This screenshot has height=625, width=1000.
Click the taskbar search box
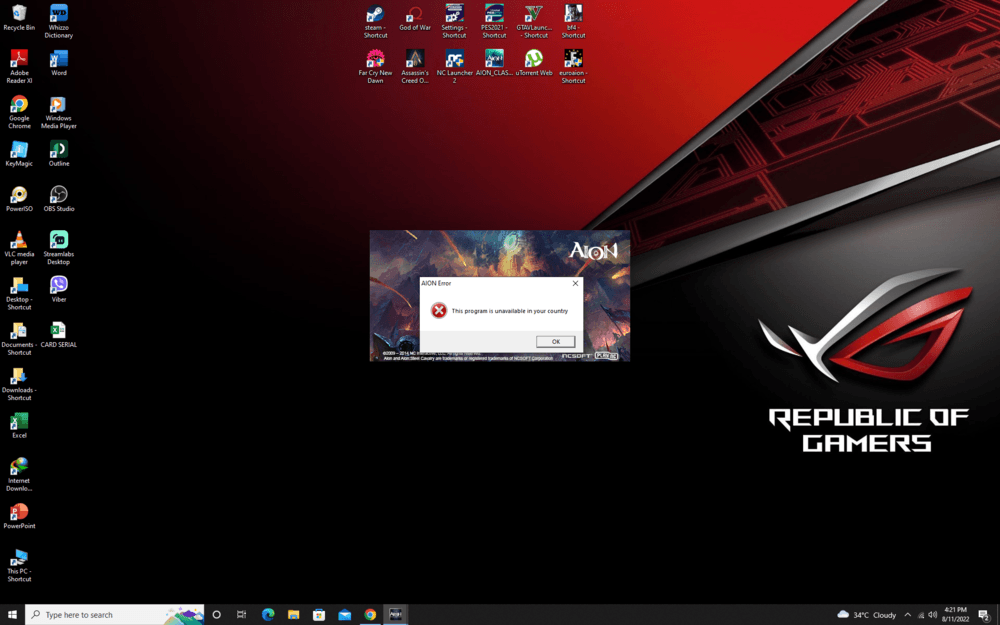click(100, 615)
